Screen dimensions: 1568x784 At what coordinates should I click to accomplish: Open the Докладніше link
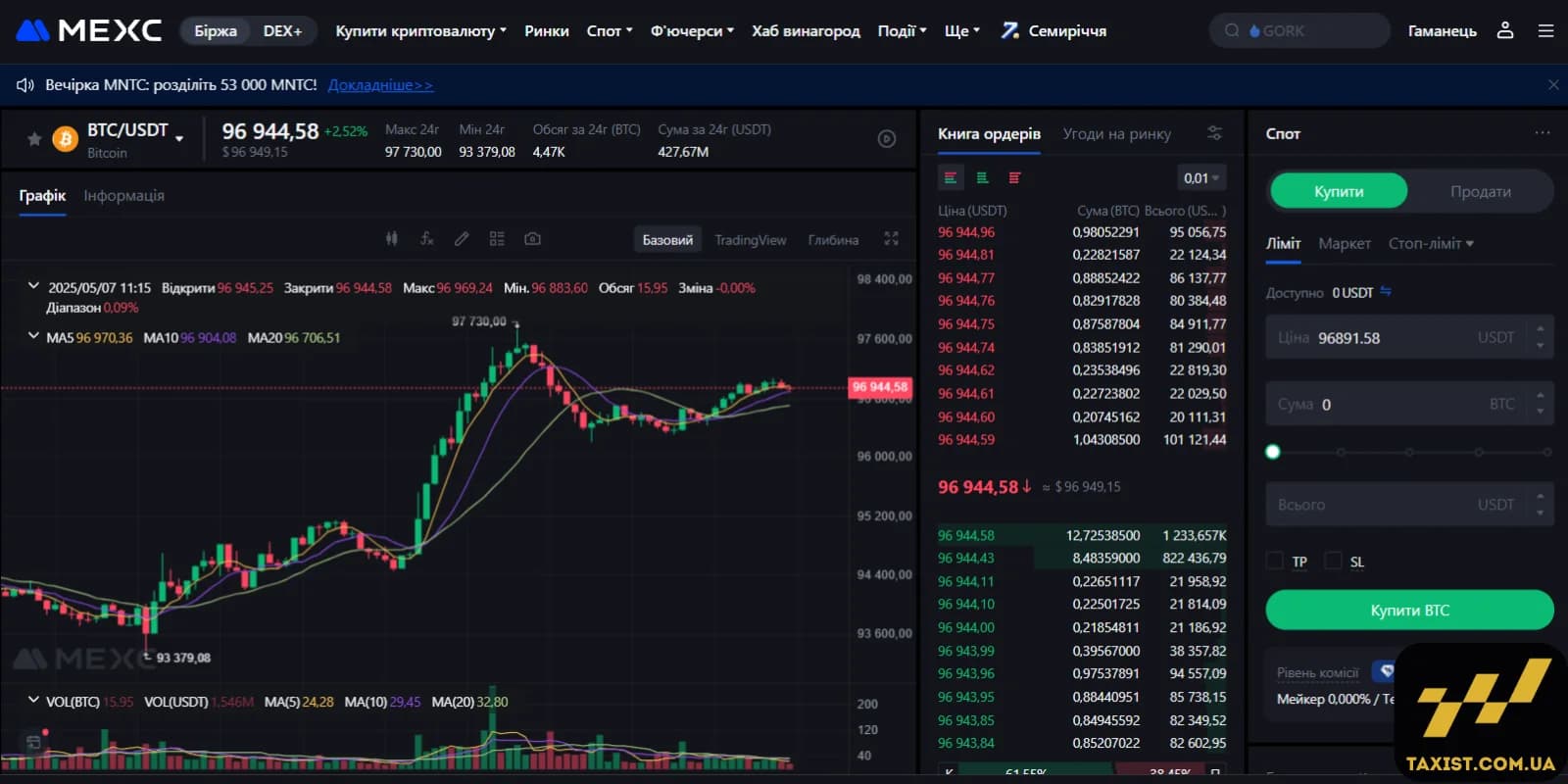(380, 85)
